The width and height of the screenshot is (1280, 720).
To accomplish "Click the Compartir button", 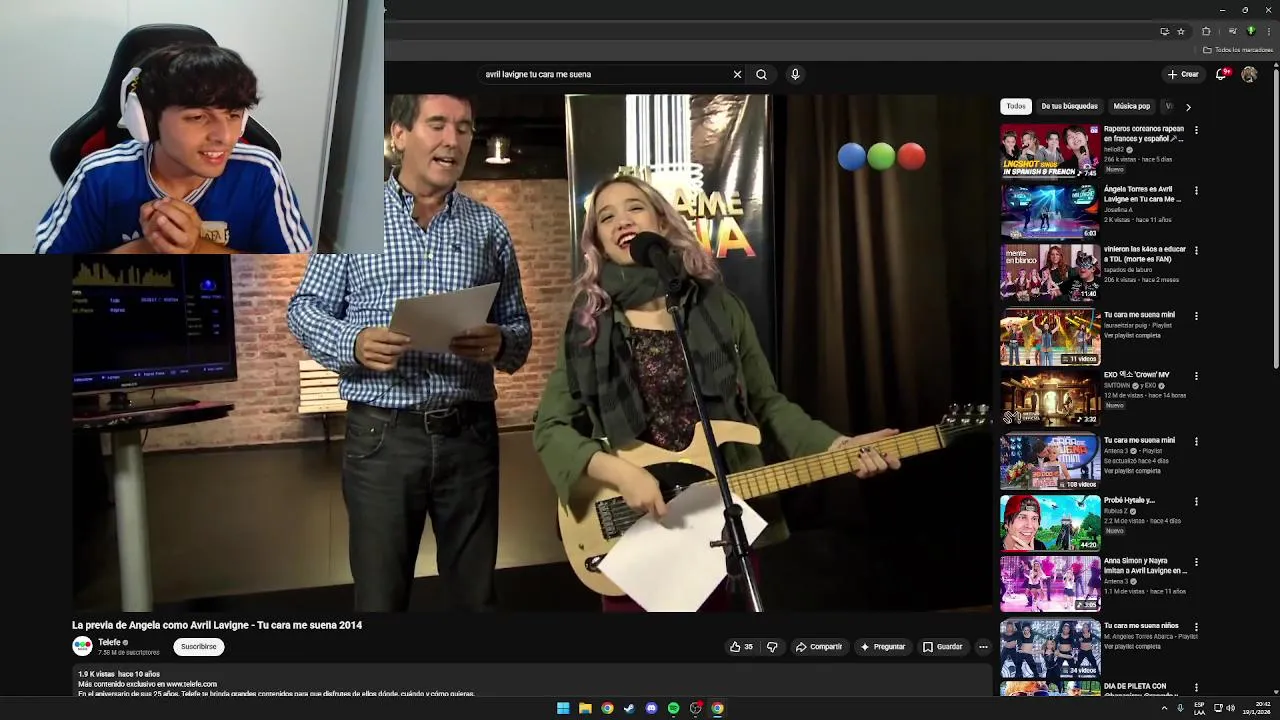I will tap(819, 647).
